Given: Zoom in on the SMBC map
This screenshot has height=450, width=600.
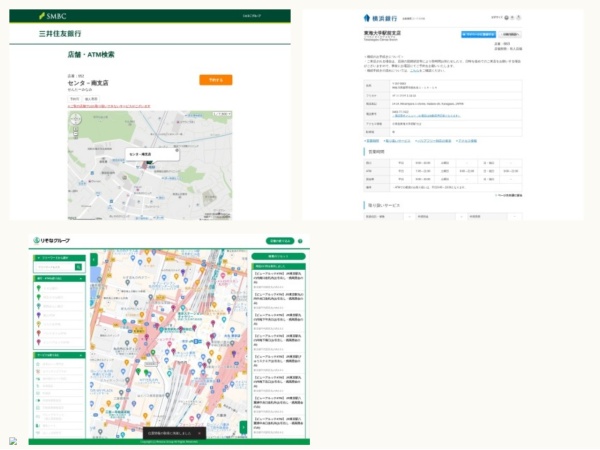Looking at the screenshot, I should (x=75, y=129).
